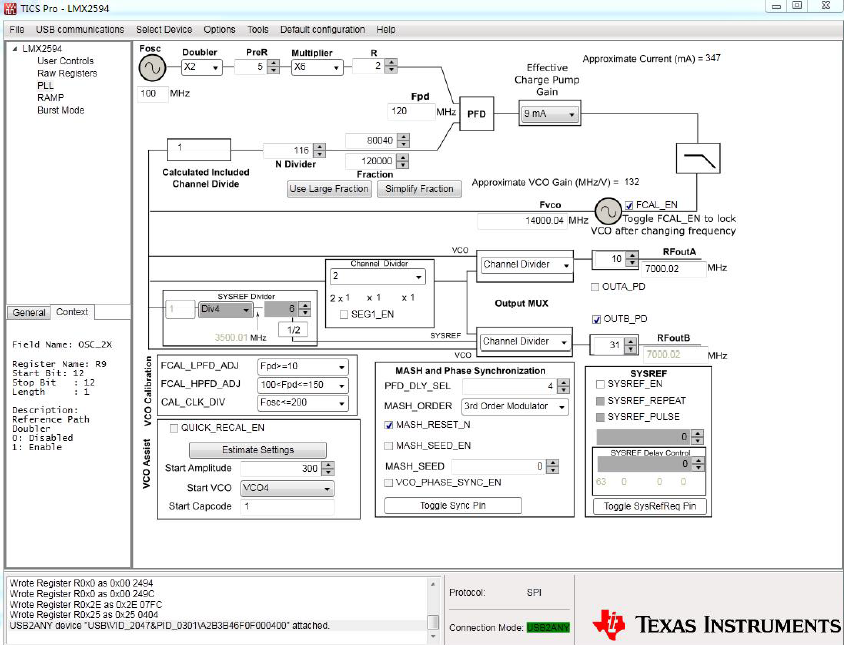
Task: Increase MASH_SEED spinner value
Action: click(553, 463)
